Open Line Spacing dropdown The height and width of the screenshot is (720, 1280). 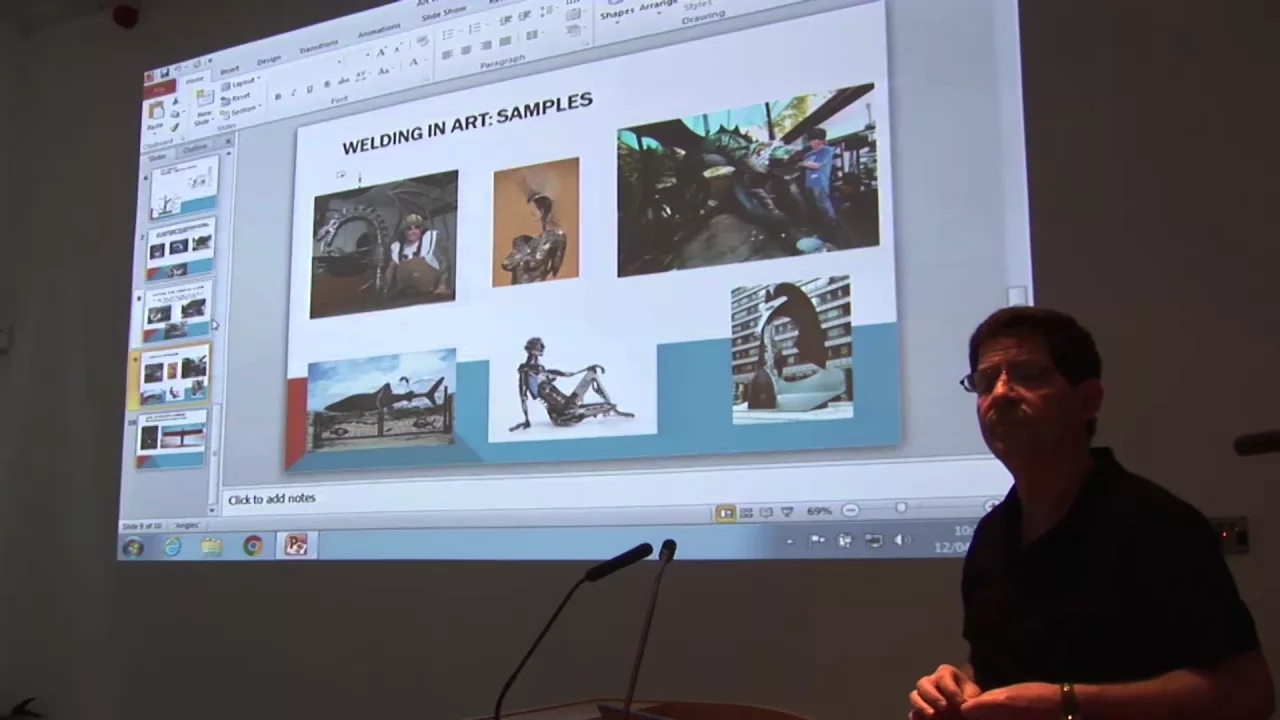(548, 10)
